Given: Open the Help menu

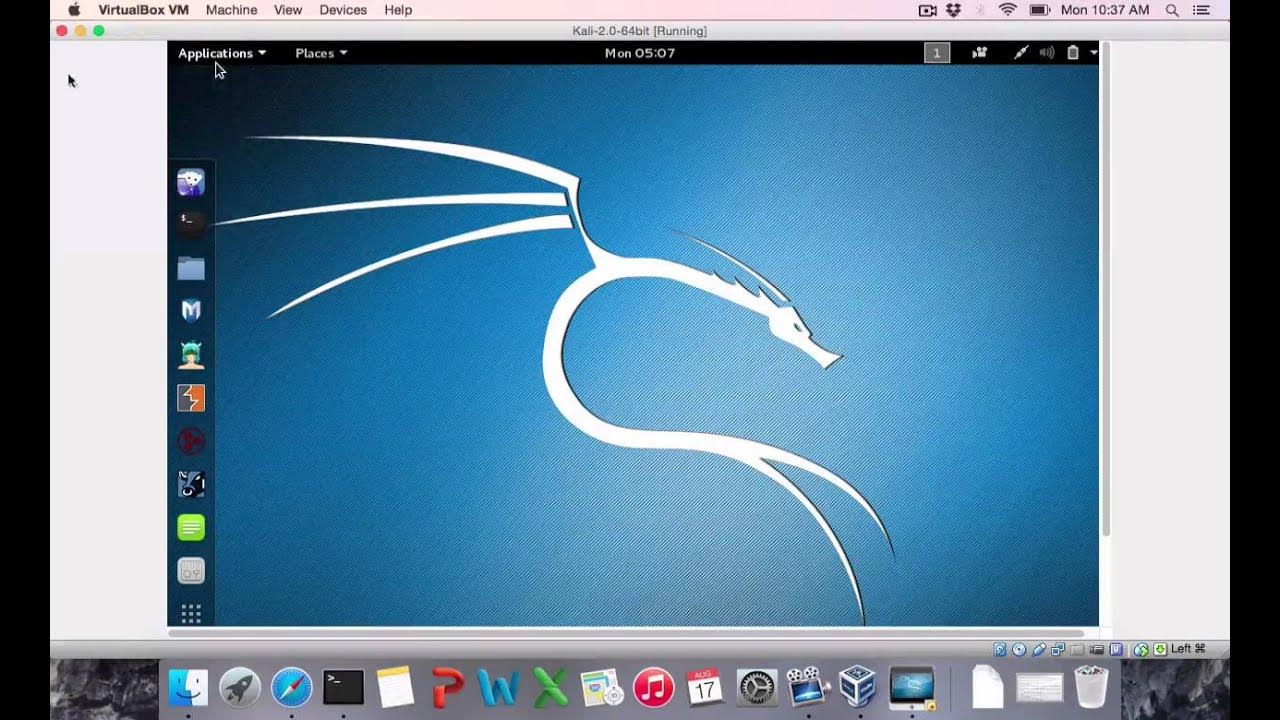Looking at the screenshot, I should [398, 10].
